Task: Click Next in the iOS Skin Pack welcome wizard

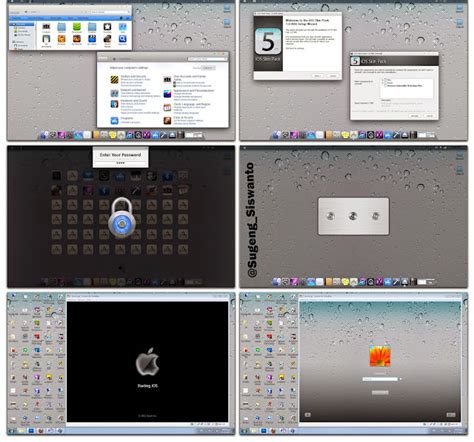Action: (317, 76)
